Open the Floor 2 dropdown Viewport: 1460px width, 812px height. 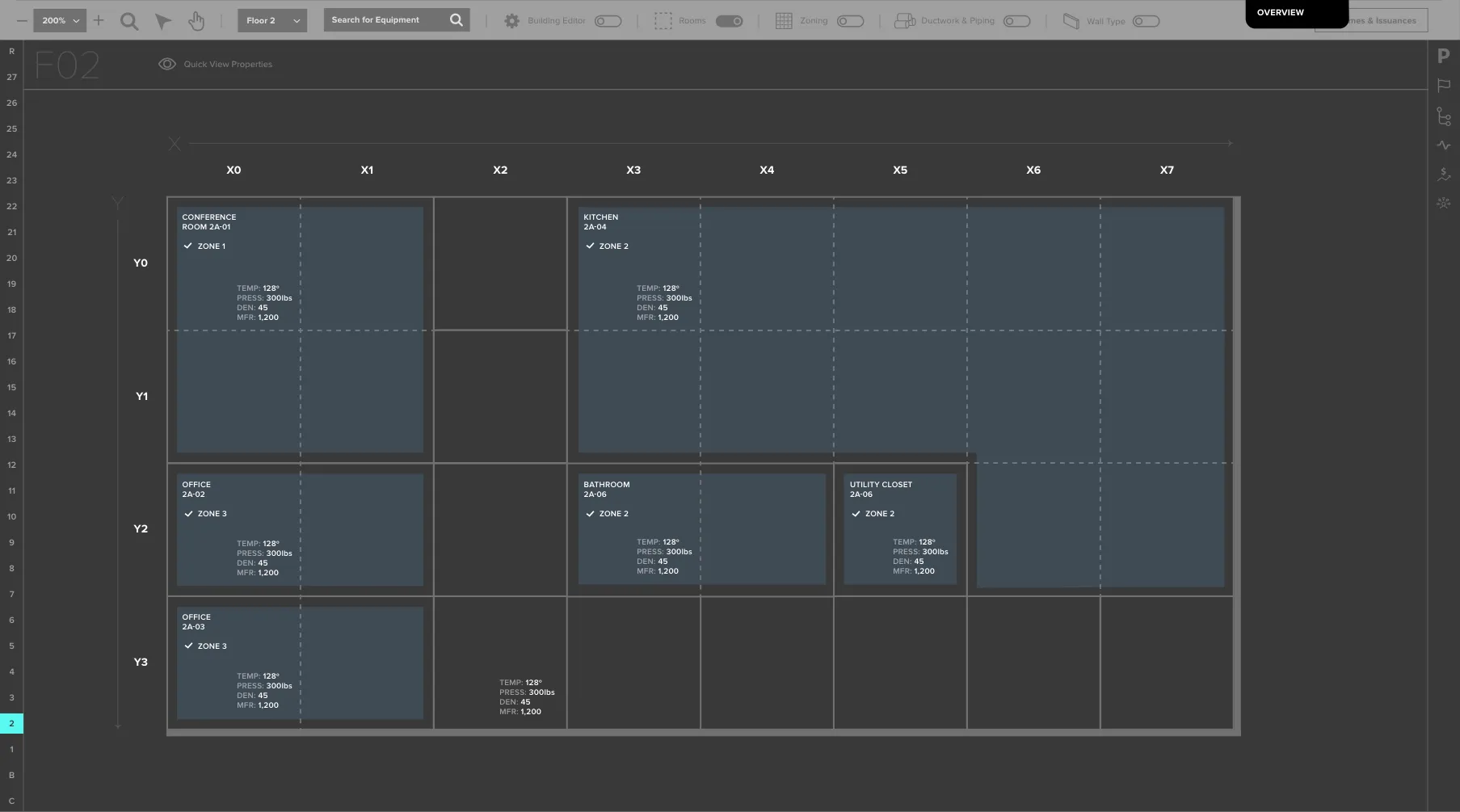coord(272,20)
